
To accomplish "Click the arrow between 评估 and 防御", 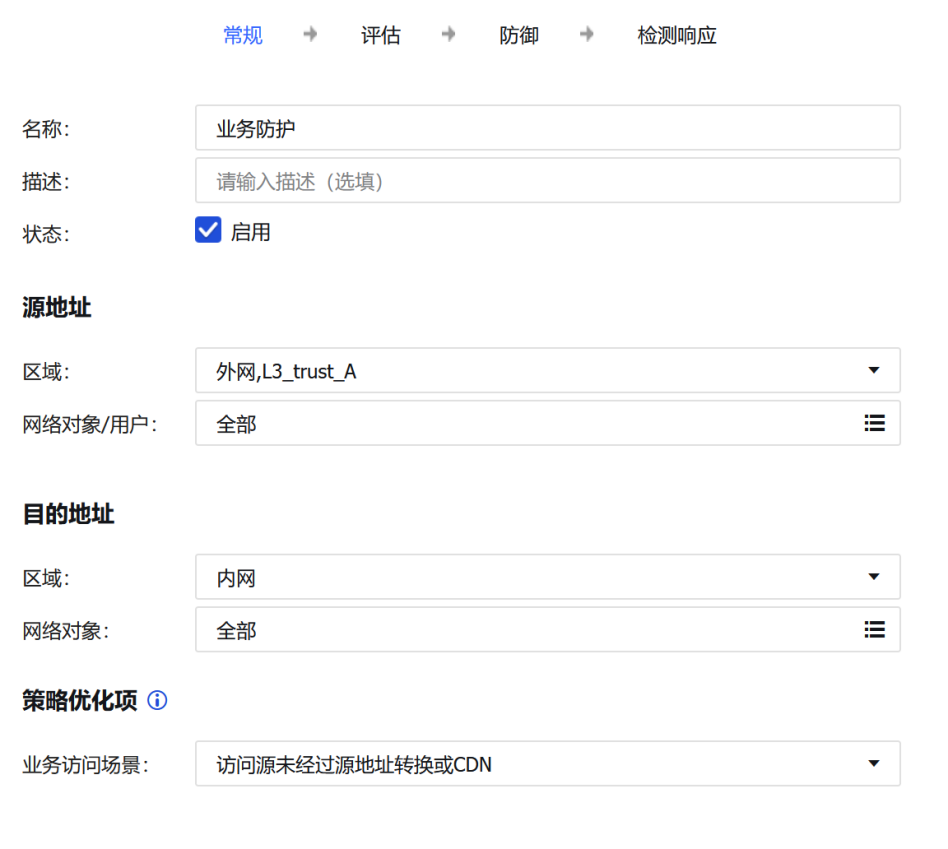I will click(449, 34).
